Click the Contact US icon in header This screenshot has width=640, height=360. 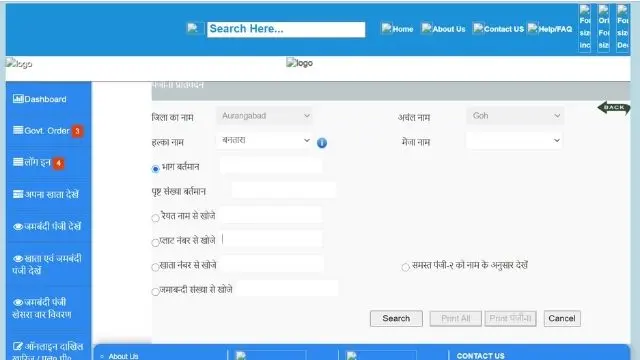pos(478,28)
